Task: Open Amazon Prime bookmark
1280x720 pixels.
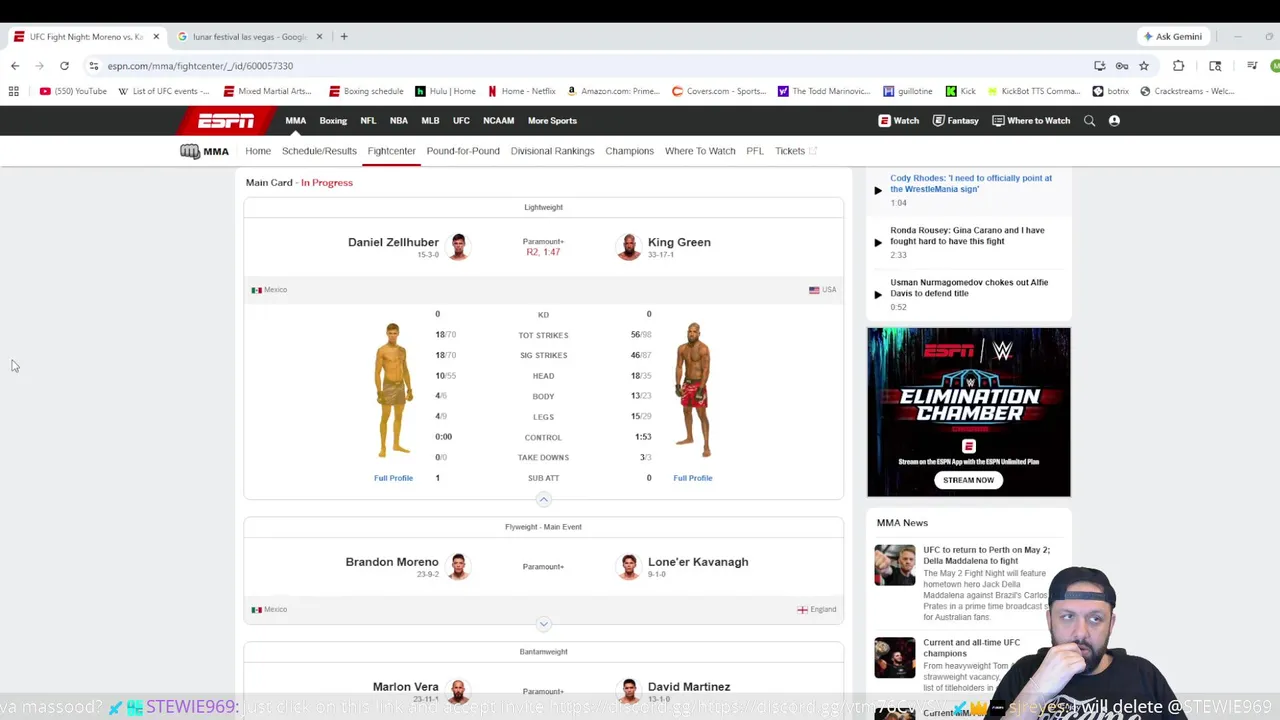Action: coord(613,91)
